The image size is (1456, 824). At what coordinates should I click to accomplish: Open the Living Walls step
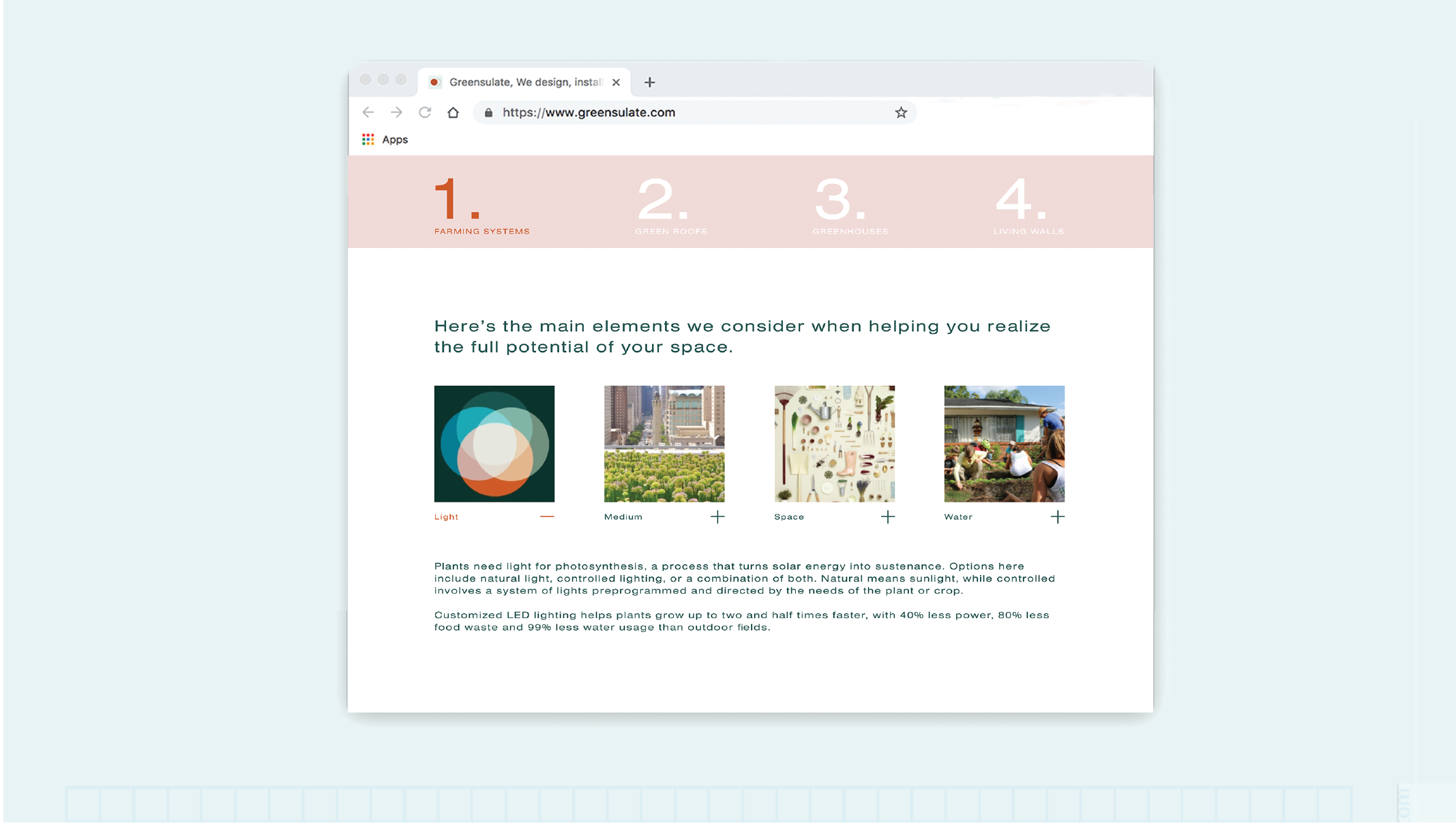(x=1028, y=204)
